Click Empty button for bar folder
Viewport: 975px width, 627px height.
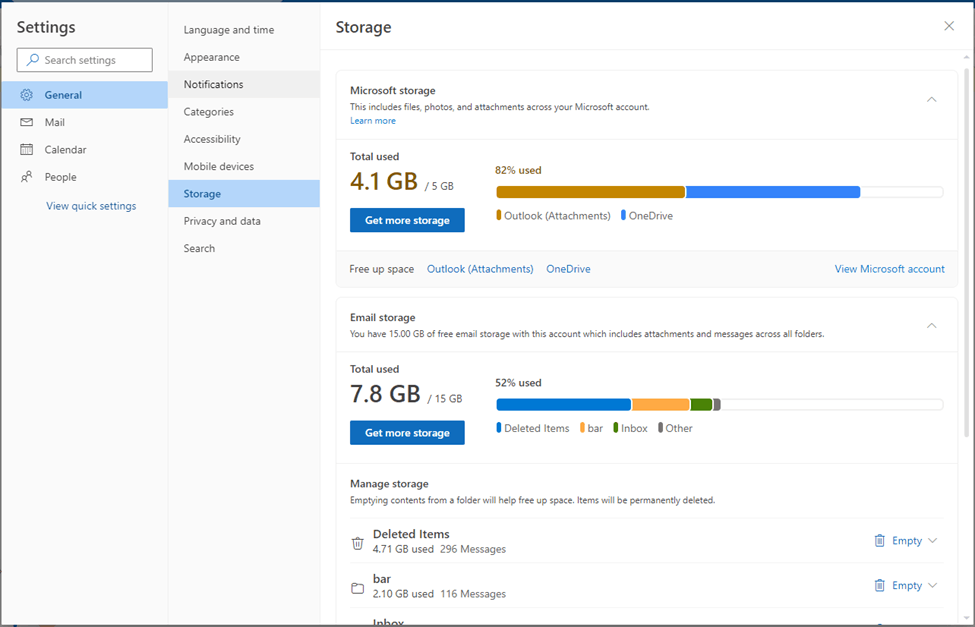899,585
